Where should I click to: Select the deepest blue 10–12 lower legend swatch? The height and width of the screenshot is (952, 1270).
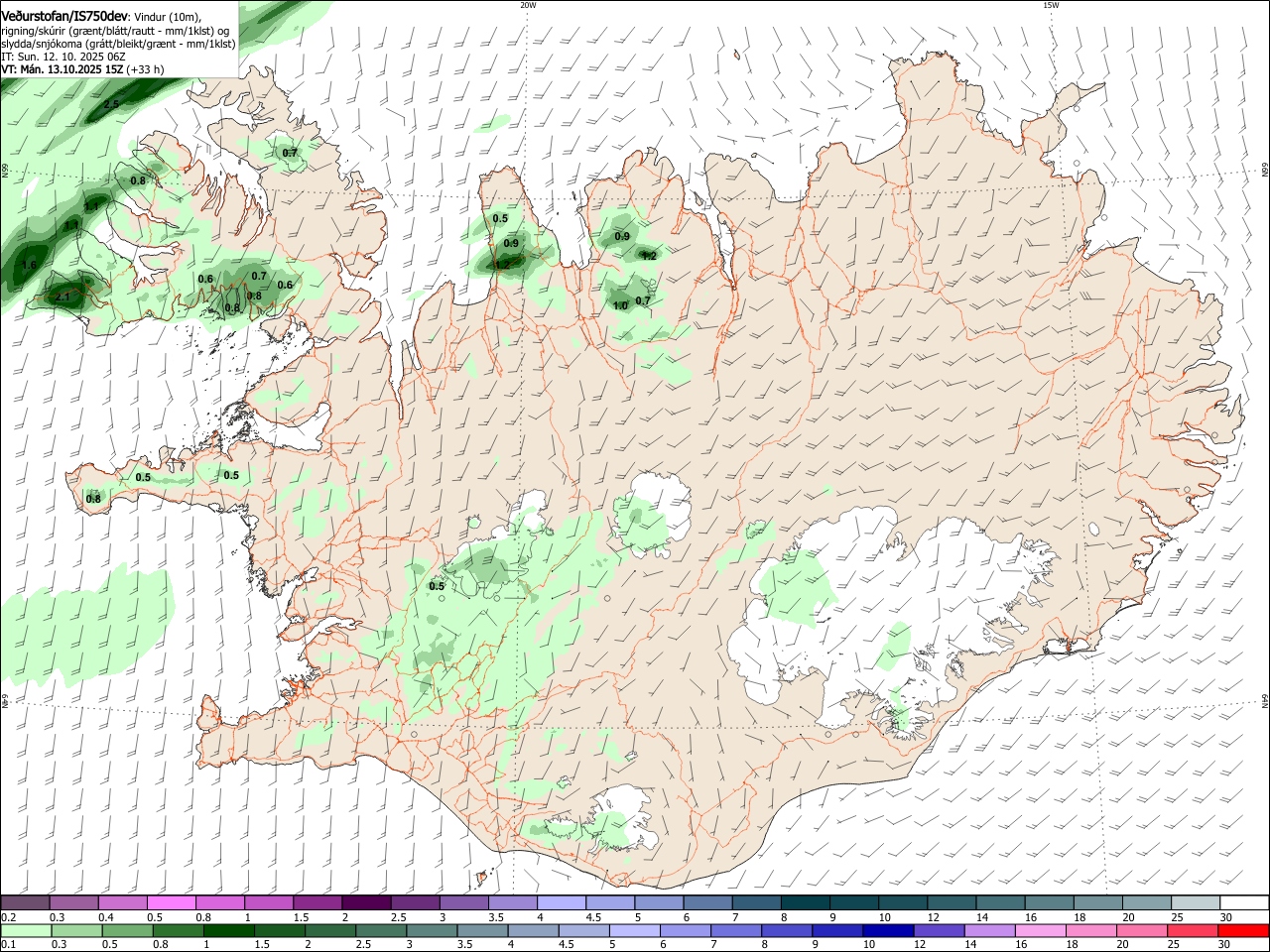click(888, 930)
